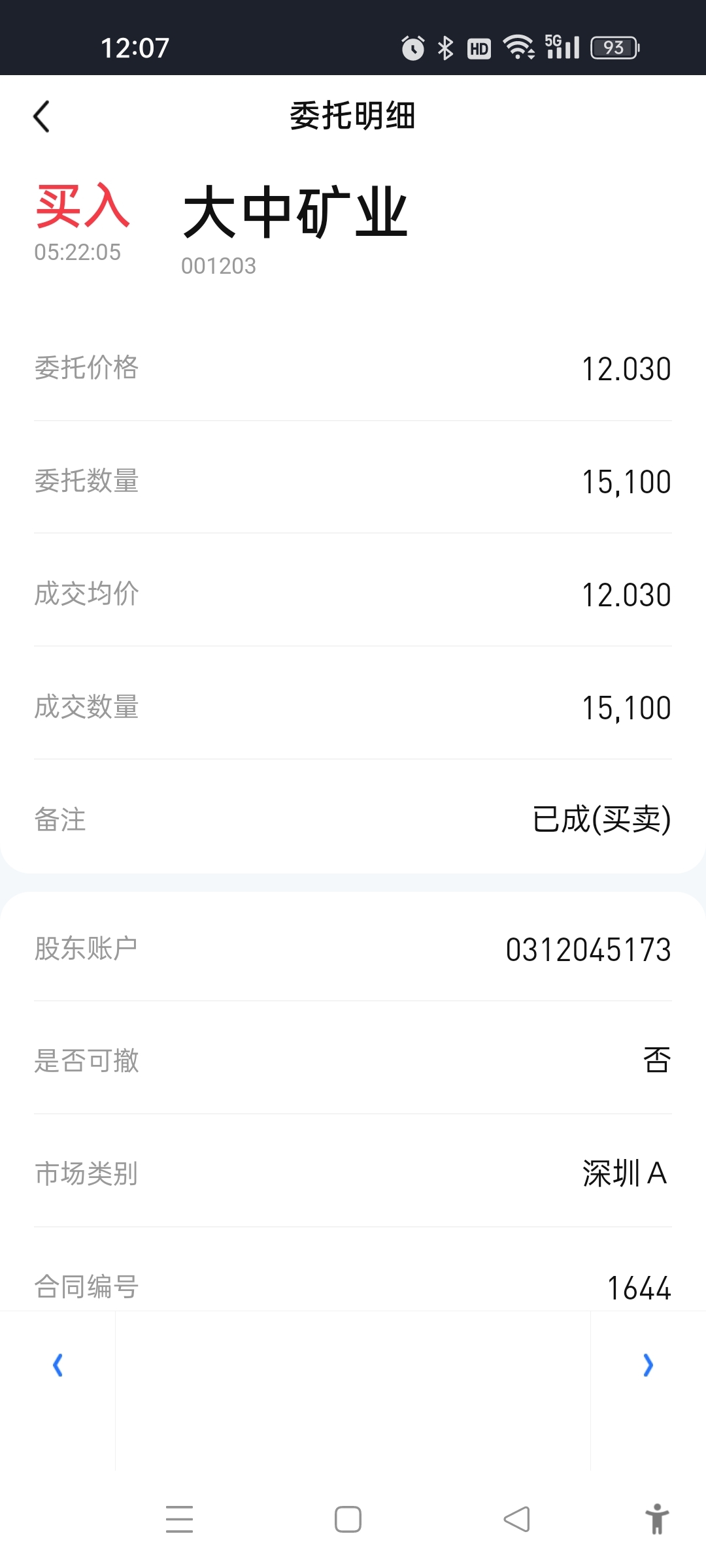The width and height of the screenshot is (706, 1568).
Task: Tap the Android home square button
Action: coord(348,1519)
